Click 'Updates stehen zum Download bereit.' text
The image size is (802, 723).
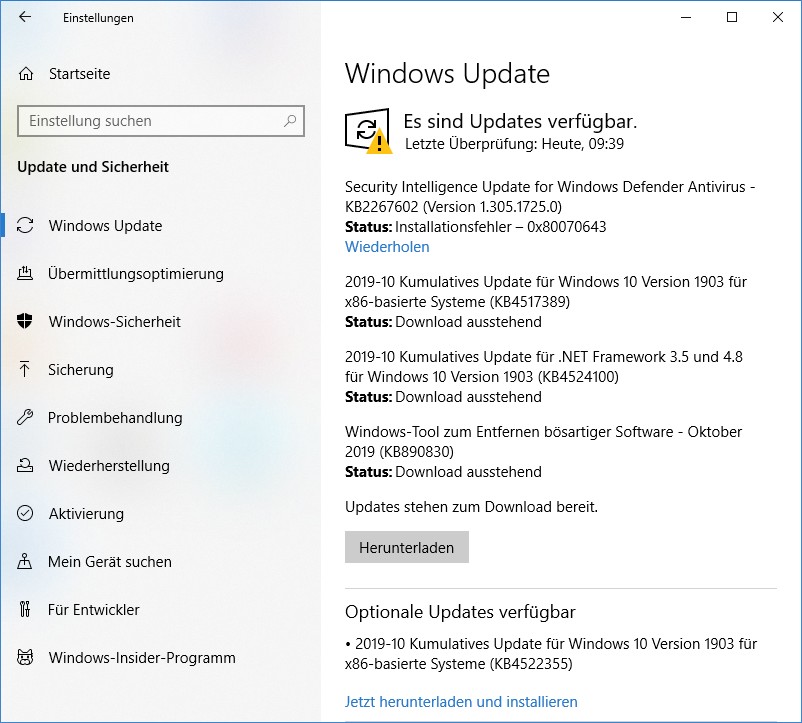tap(471, 507)
